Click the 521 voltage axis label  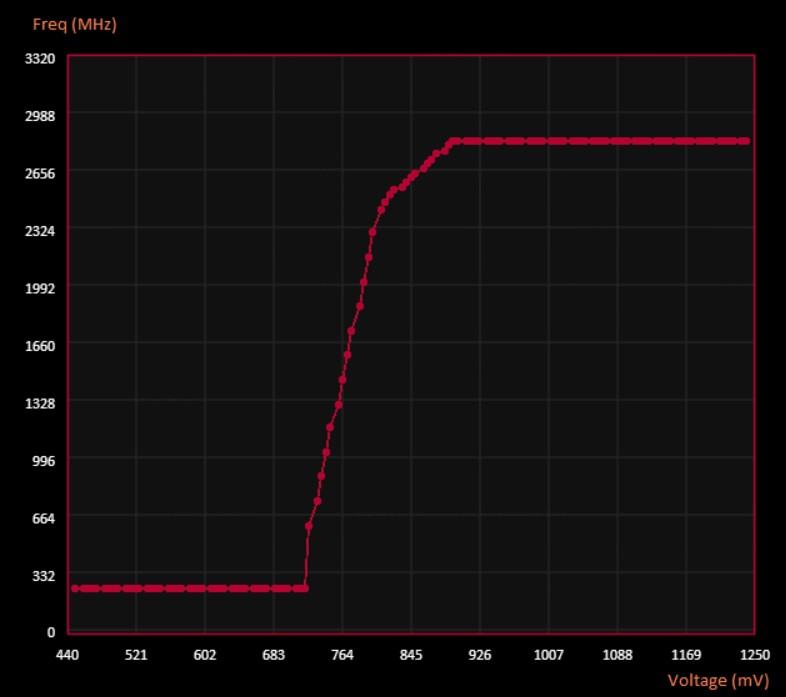tap(136, 655)
